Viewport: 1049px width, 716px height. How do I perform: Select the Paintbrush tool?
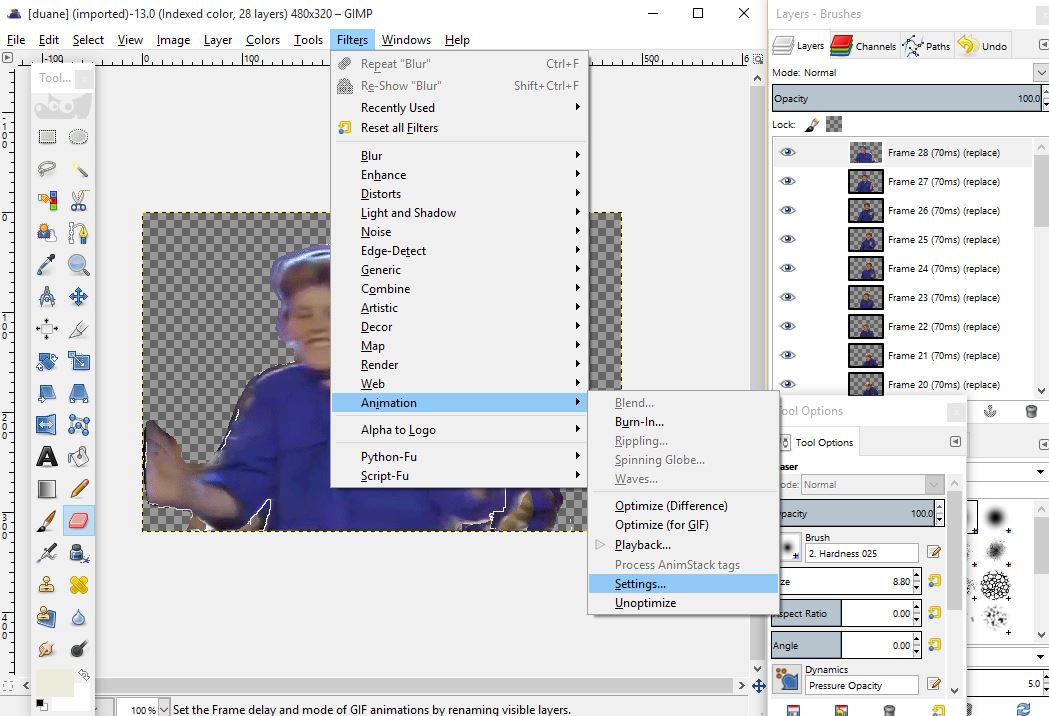coord(47,521)
